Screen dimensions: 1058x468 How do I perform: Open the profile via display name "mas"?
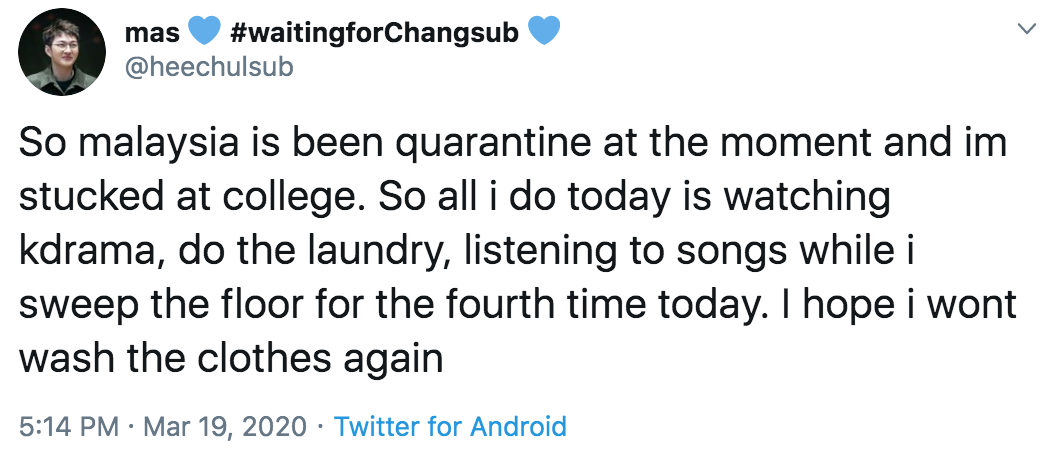152,32
